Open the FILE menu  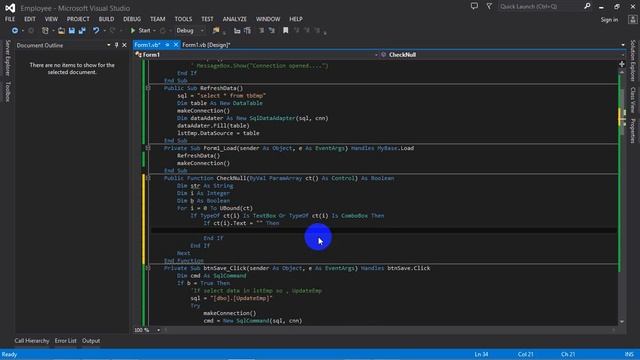(10, 19)
